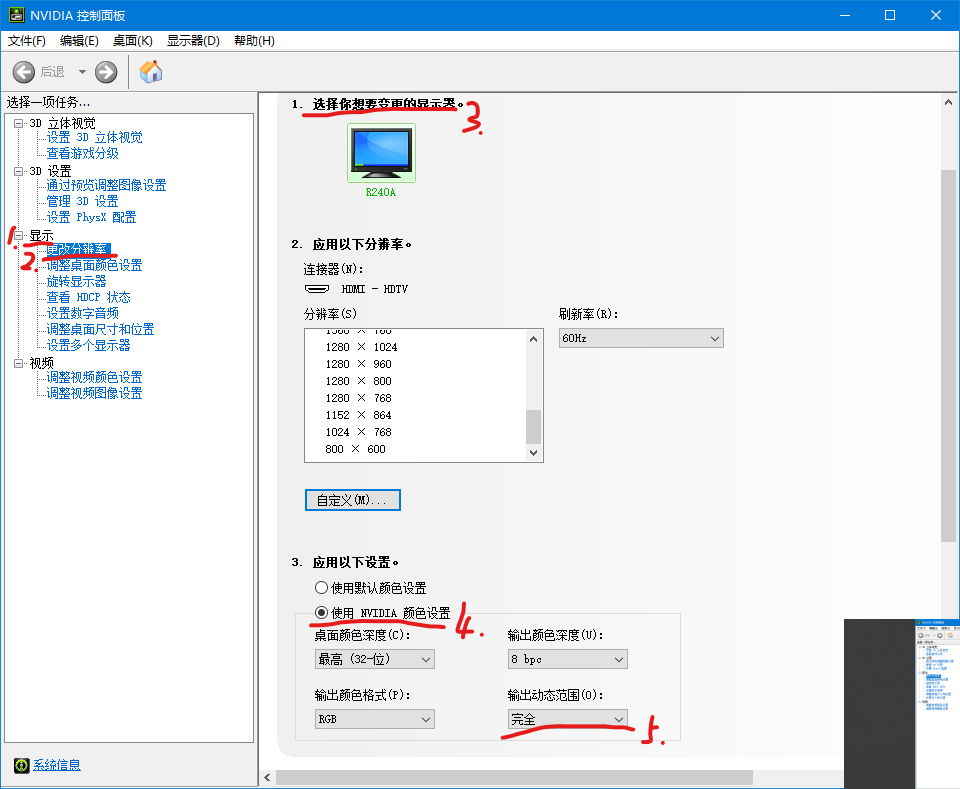Collapse the 显示 tree node
Image resolution: width=960 pixels, height=789 pixels.
pyautogui.click(x=18, y=235)
